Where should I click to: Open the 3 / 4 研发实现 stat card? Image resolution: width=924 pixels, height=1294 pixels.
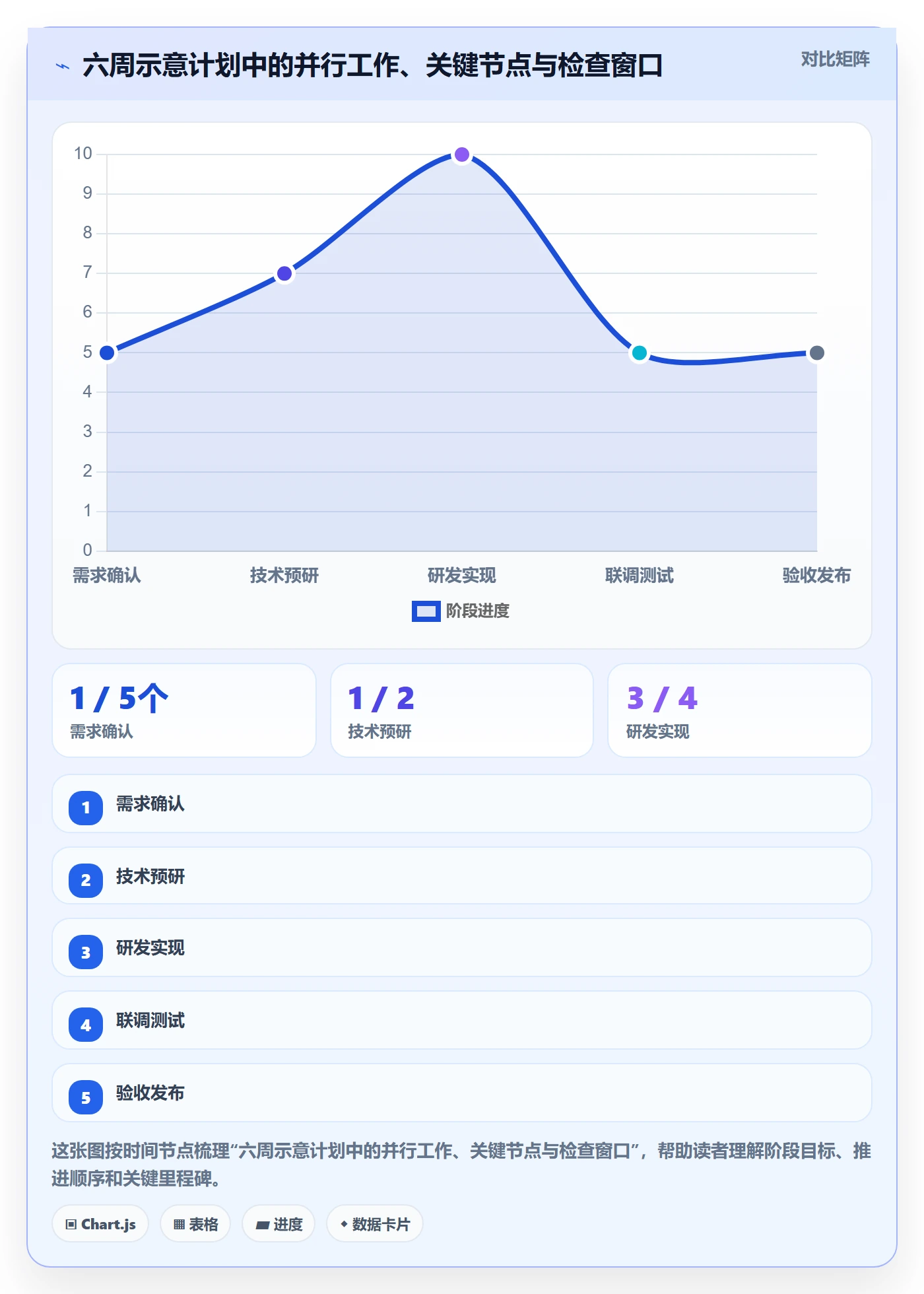pos(740,710)
